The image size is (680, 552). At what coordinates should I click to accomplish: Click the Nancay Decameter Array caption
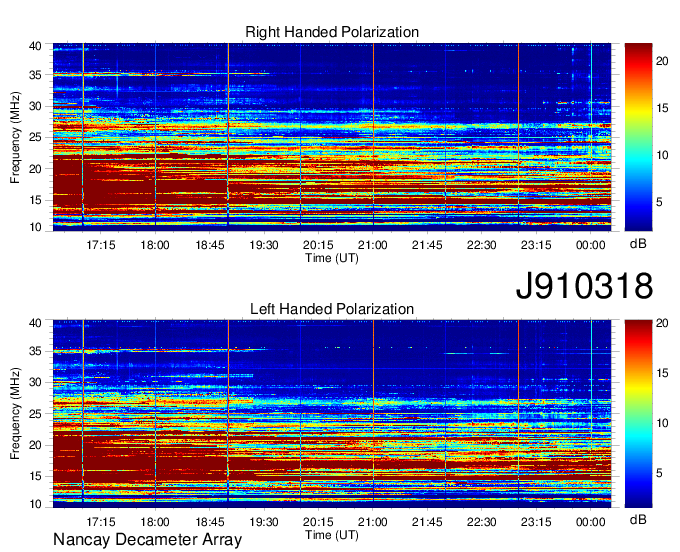click(x=147, y=540)
